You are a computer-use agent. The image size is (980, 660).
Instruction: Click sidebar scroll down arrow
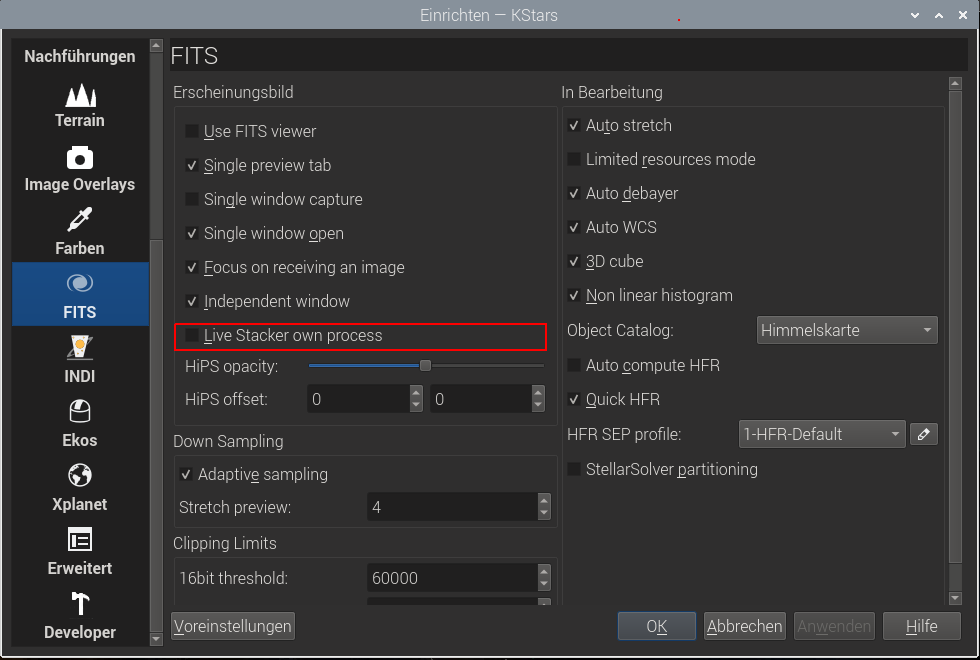(156, 639)
